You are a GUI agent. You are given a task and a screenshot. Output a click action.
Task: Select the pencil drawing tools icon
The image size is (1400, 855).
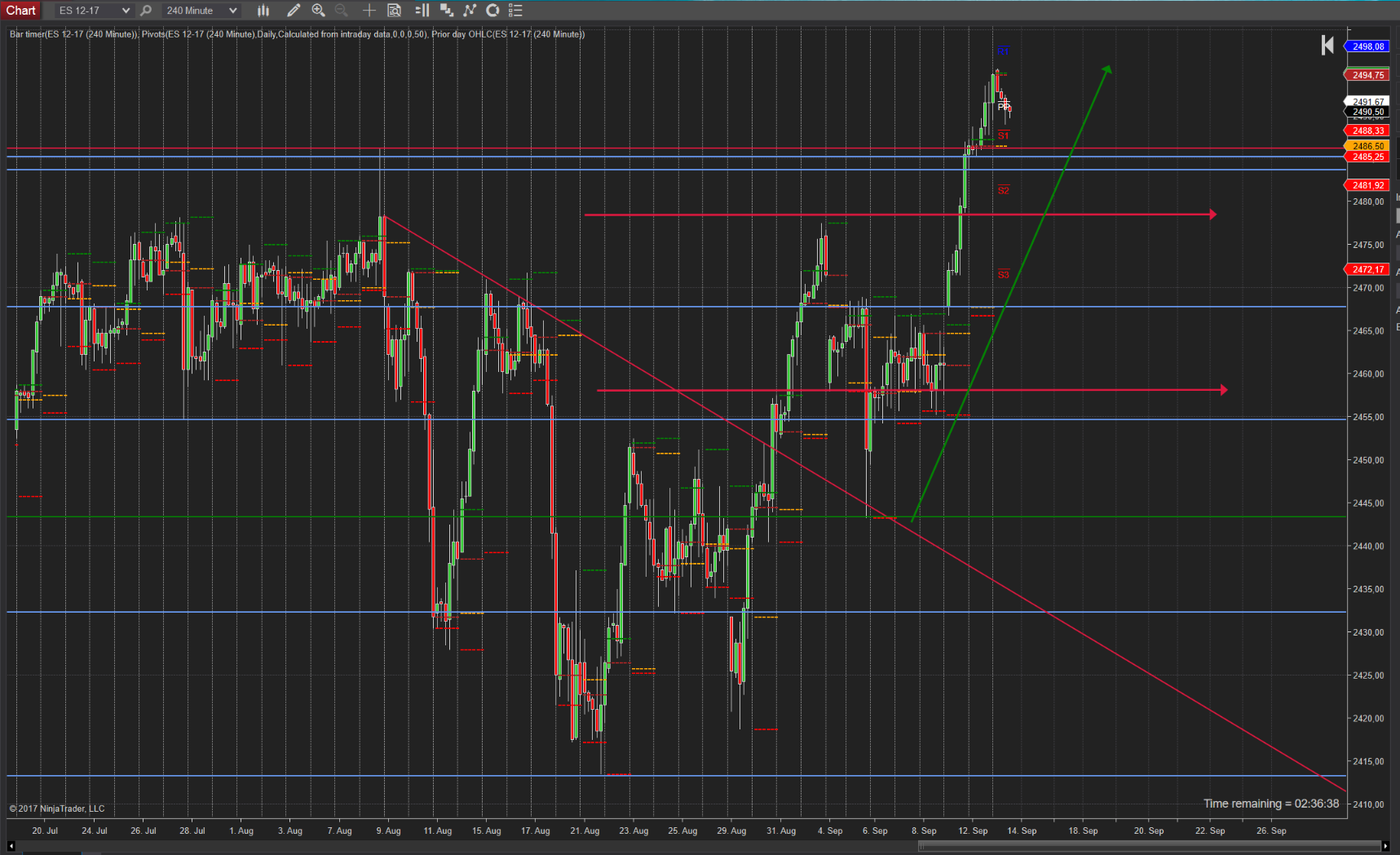click(x=294, y=11)
